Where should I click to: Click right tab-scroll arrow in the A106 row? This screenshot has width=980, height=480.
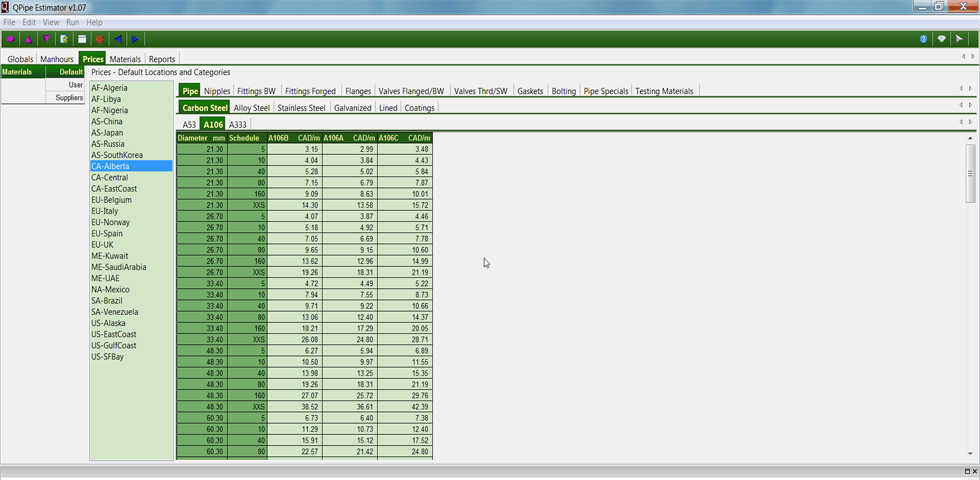click(x=970, y=122)
